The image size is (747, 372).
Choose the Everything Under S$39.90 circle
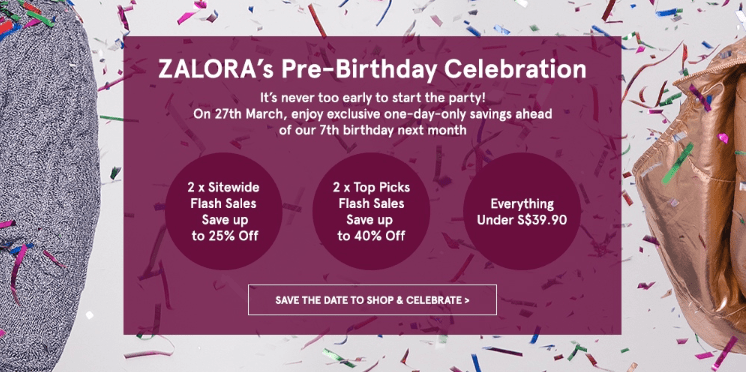522,211
